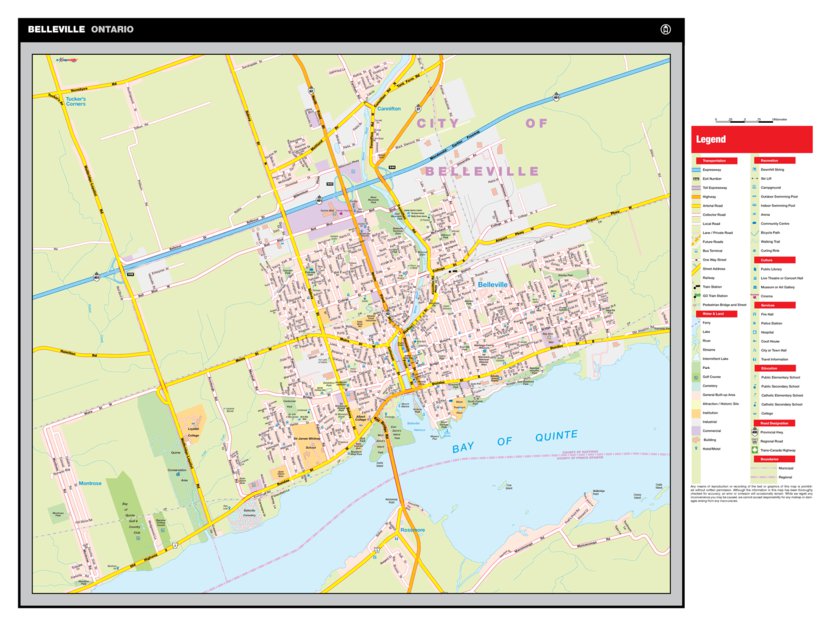Click the blue Expressway color sample
The image size is (829, 626).
tap(698, 169)
